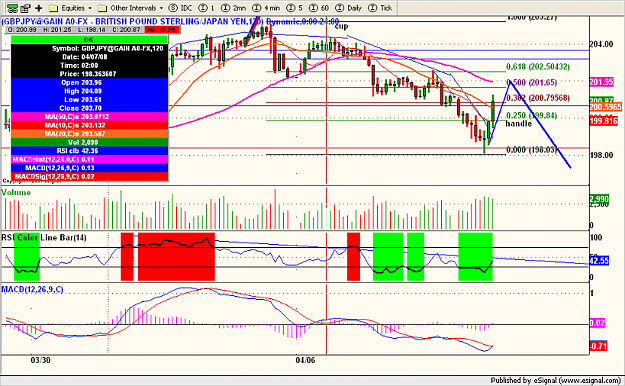625x386 pixels.
Task: Click the H: 201.25 high value
Action: coord(57,30)
